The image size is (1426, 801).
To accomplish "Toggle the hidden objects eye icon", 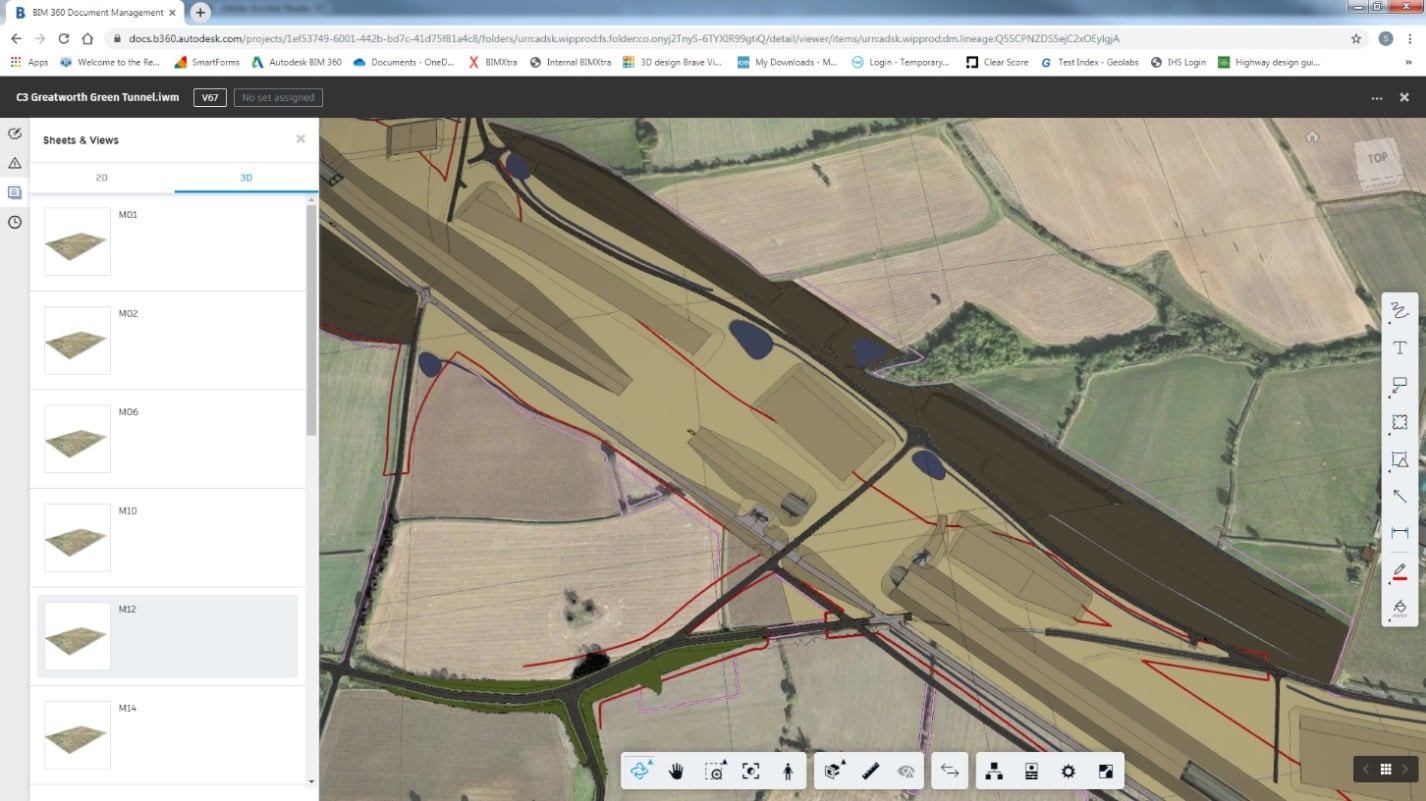I will (x=907, y=771).
